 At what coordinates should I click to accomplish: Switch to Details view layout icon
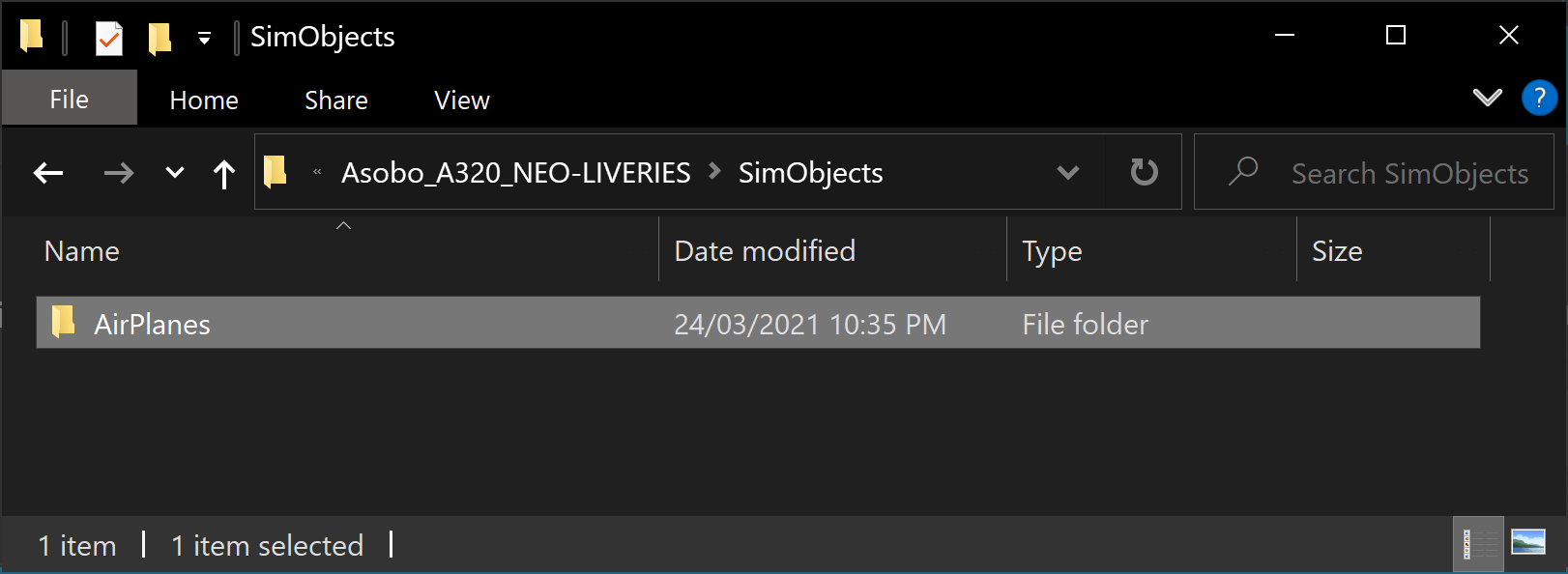point(1479,544)
